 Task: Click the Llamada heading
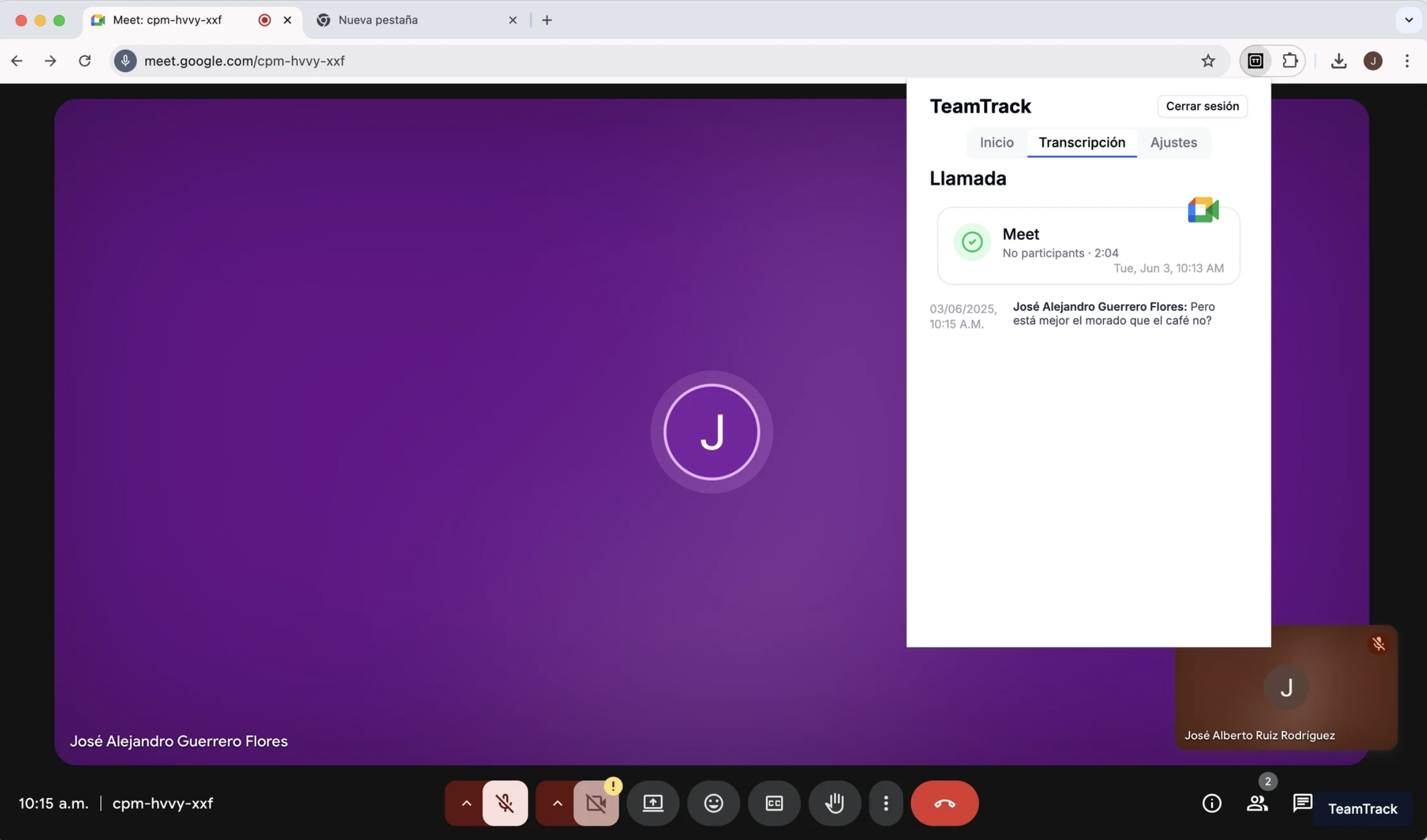tap(968, 179)
